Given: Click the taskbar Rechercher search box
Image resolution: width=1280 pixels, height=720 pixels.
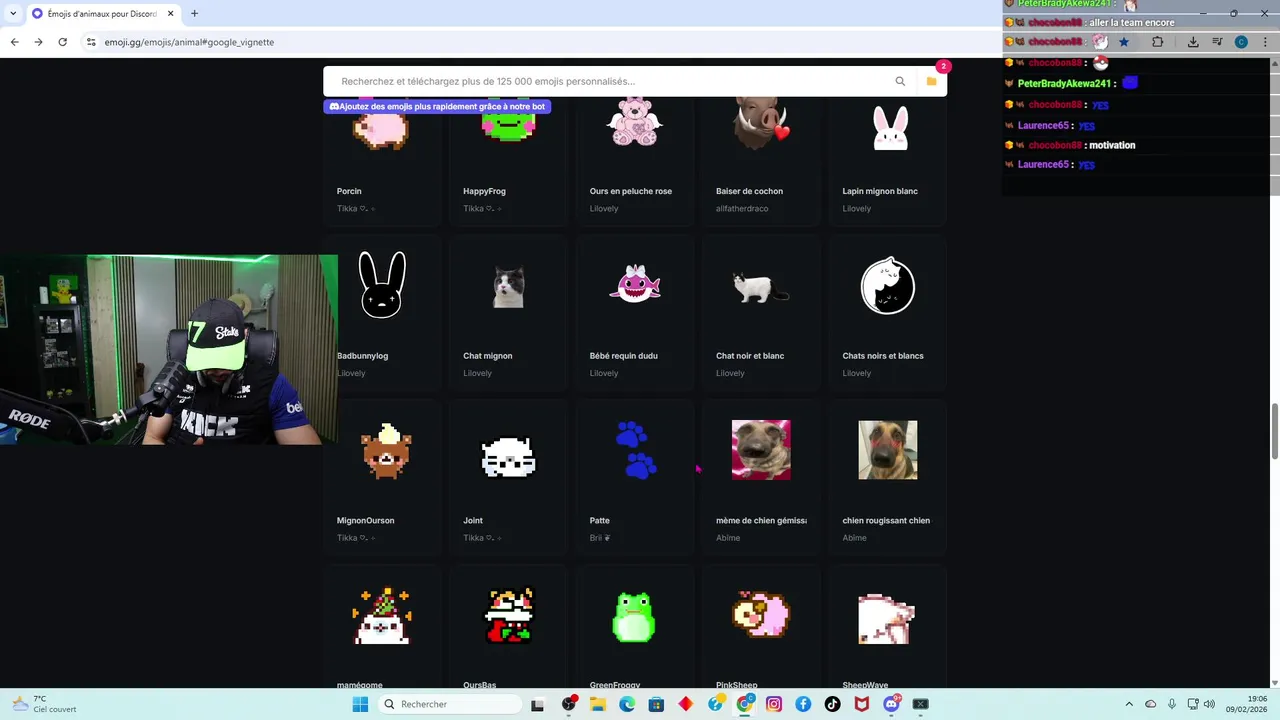Looking at the screenshot, I should coord(450,704).
